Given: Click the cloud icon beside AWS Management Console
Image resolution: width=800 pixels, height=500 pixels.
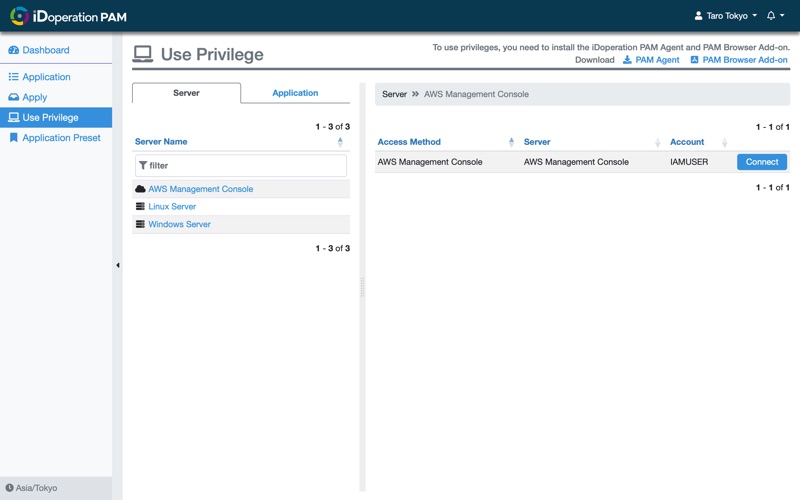Looking at the screenshot, I should (140, 189).
